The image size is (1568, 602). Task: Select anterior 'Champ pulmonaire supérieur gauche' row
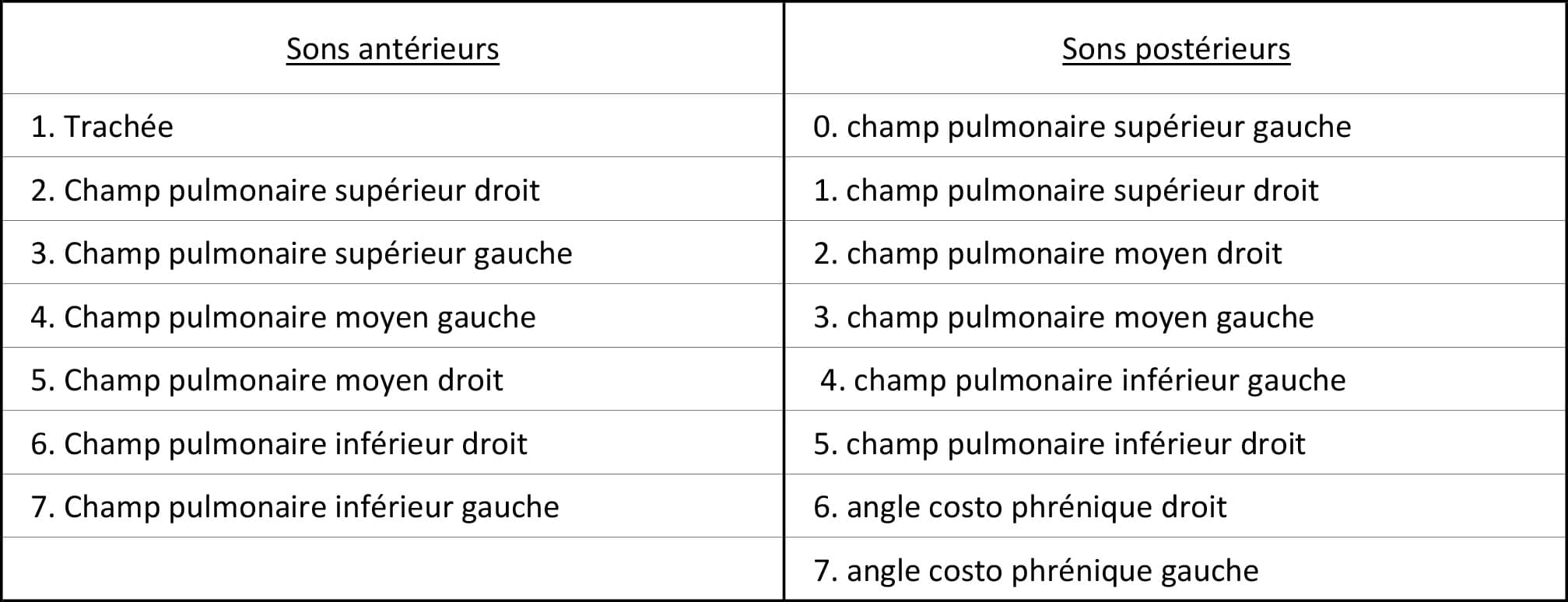pyautogui.click(x=392, y=253)
